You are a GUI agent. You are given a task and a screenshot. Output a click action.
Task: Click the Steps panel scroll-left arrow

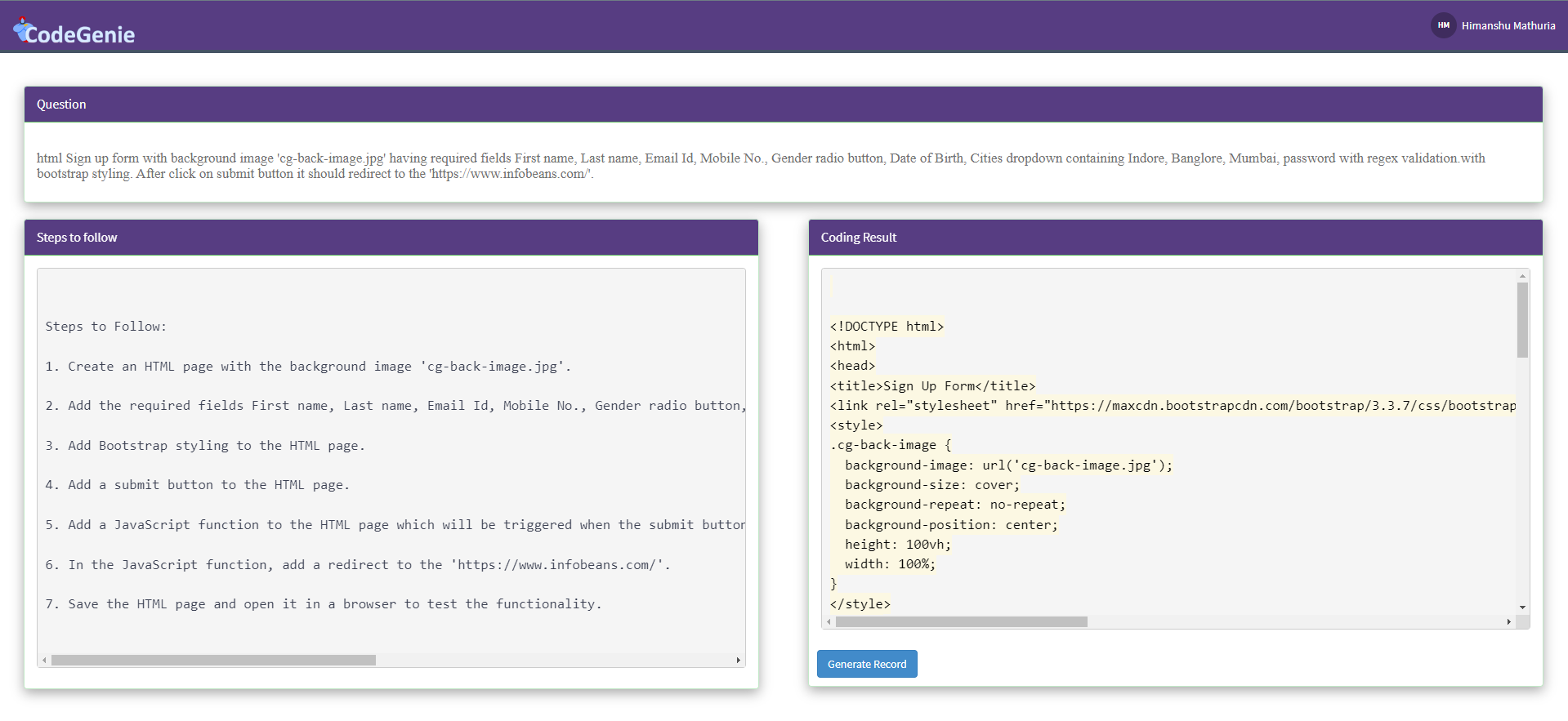44,660
